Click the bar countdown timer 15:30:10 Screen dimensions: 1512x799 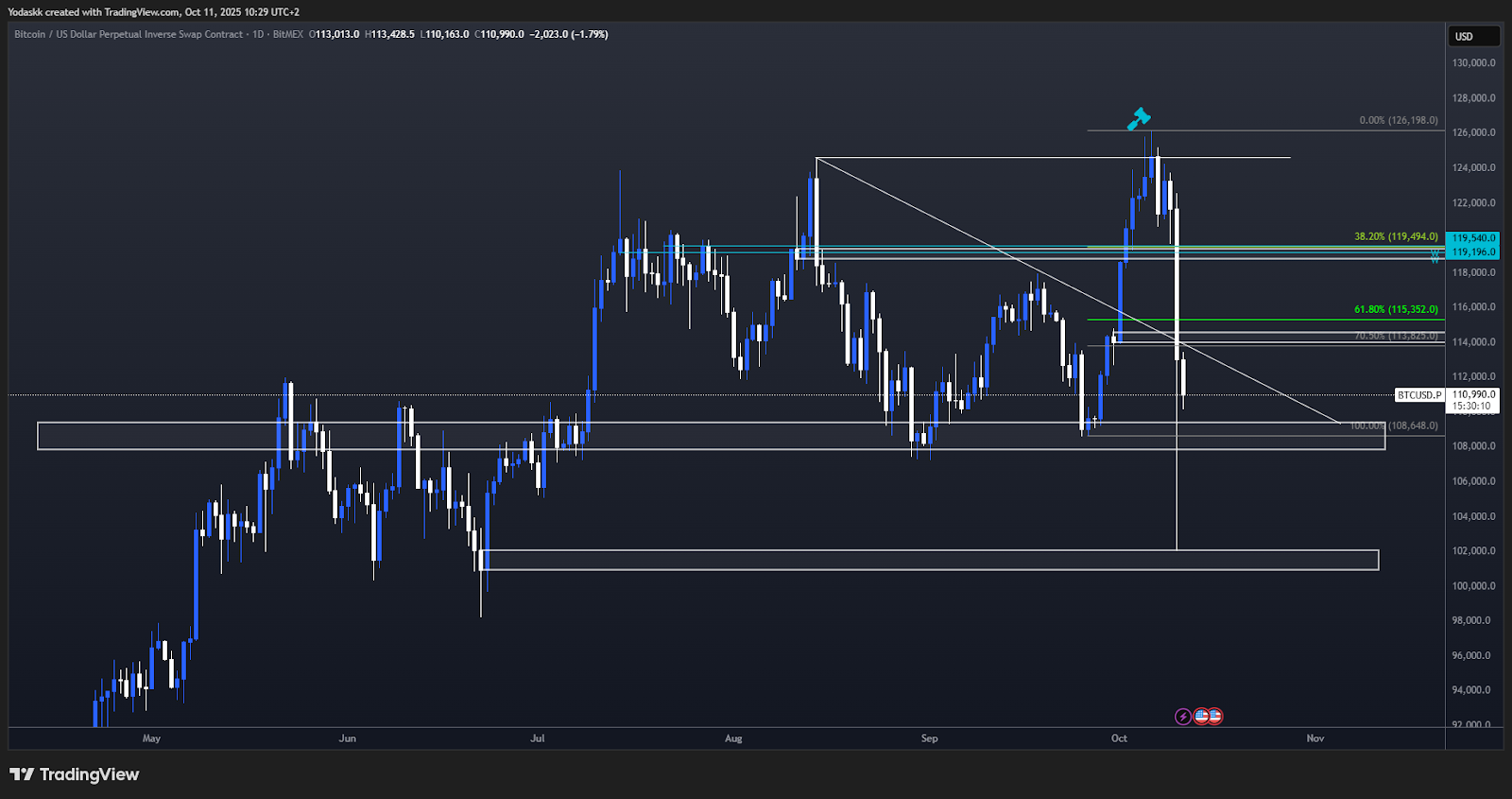tap(1471, 407)
